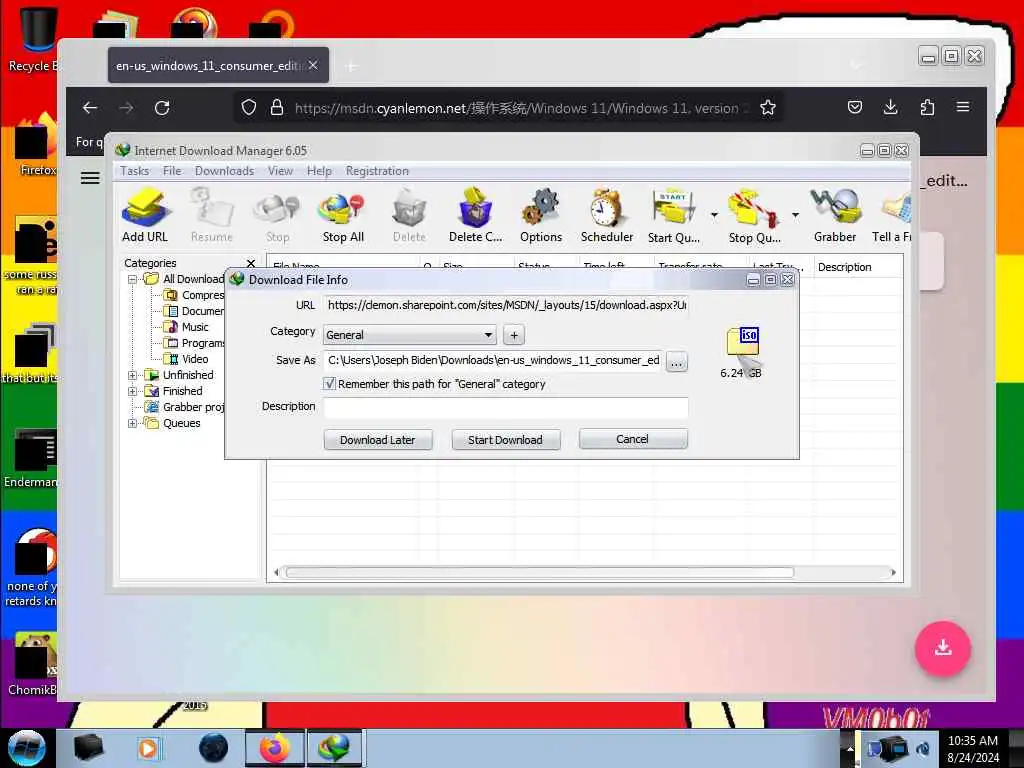
Task: Click the Description input field
Action: (x=506, y=407)
